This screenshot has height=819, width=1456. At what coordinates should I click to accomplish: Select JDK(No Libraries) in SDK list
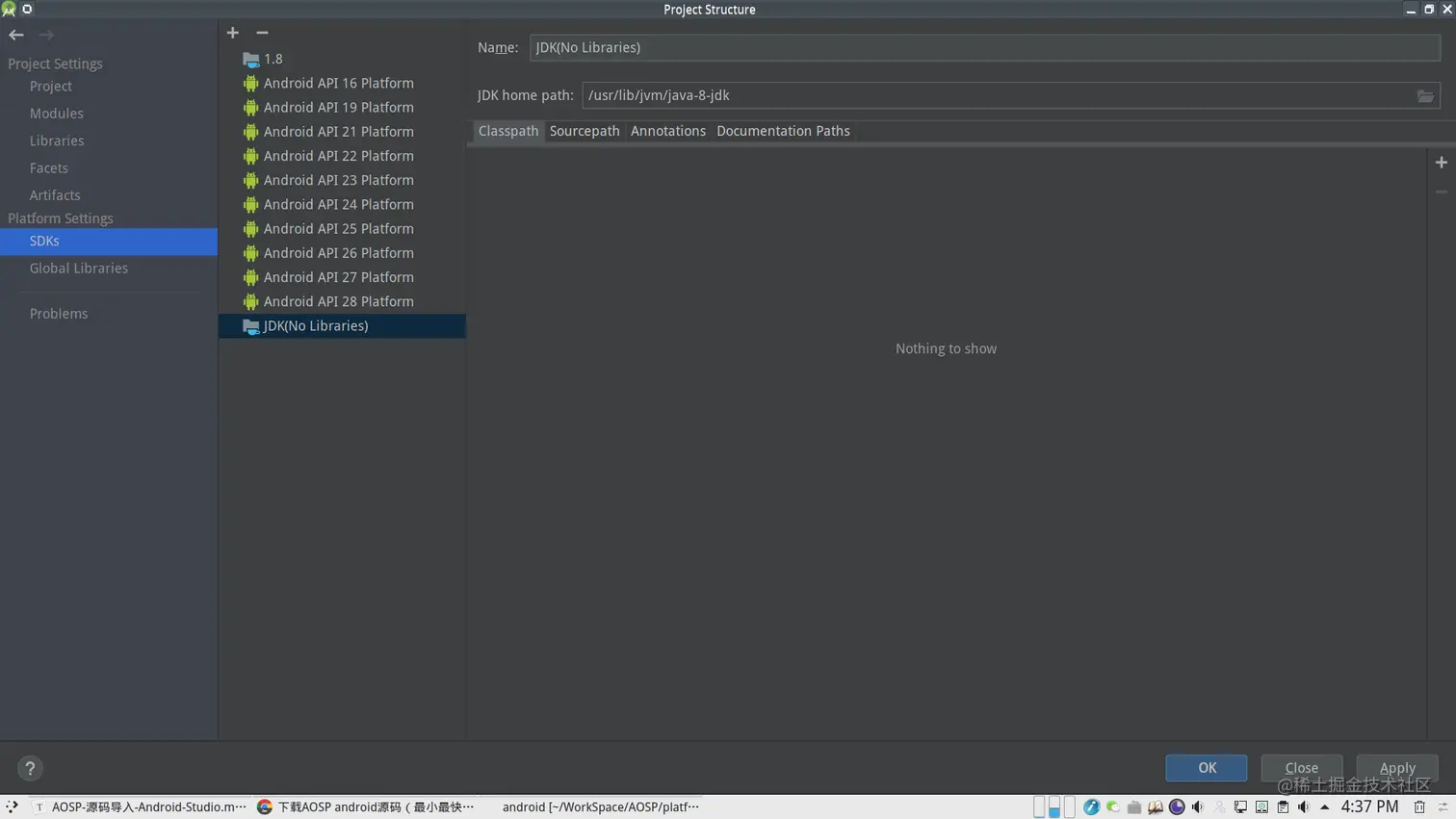(x=342, y=326)
